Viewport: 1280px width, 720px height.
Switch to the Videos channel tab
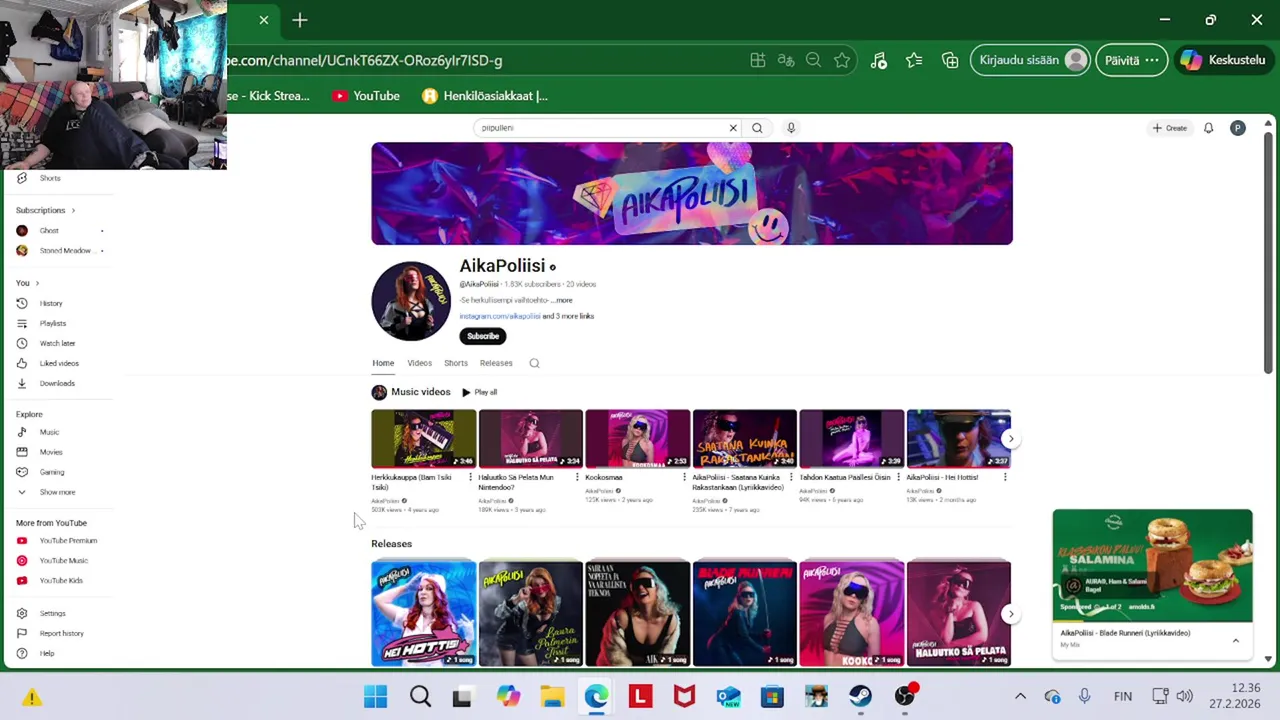pyautogui.click(x=419, y=363)
